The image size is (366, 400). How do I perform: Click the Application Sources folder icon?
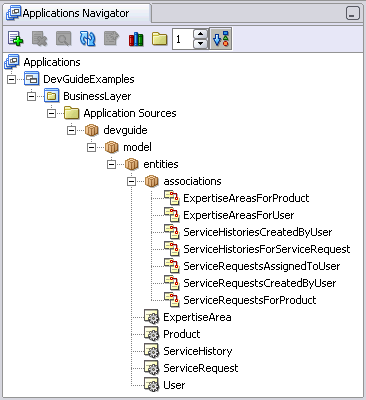[71, 113]
